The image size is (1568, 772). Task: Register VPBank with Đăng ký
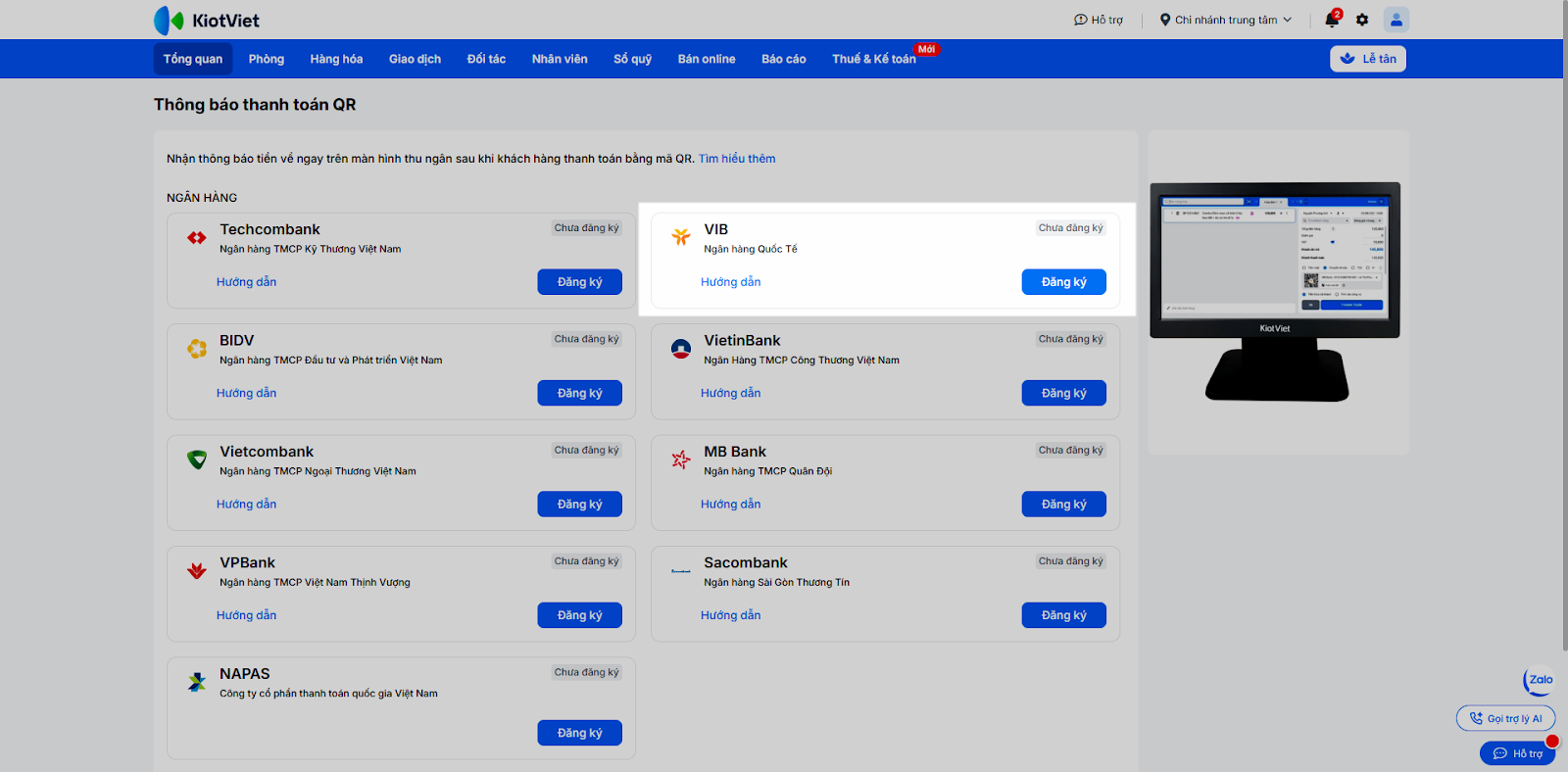pyautogui.click(x=580, y=615)
